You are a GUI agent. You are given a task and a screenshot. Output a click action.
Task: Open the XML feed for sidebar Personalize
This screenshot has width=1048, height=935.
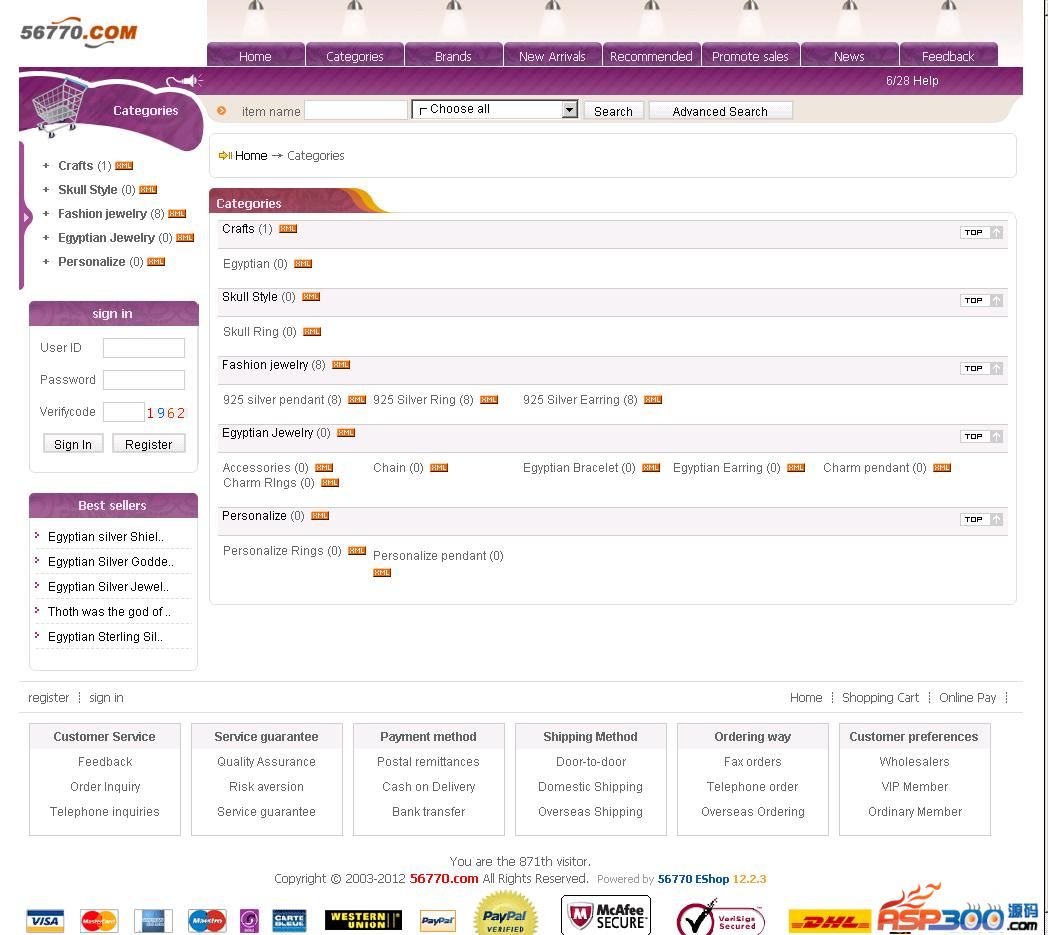(x=156, y=262)
